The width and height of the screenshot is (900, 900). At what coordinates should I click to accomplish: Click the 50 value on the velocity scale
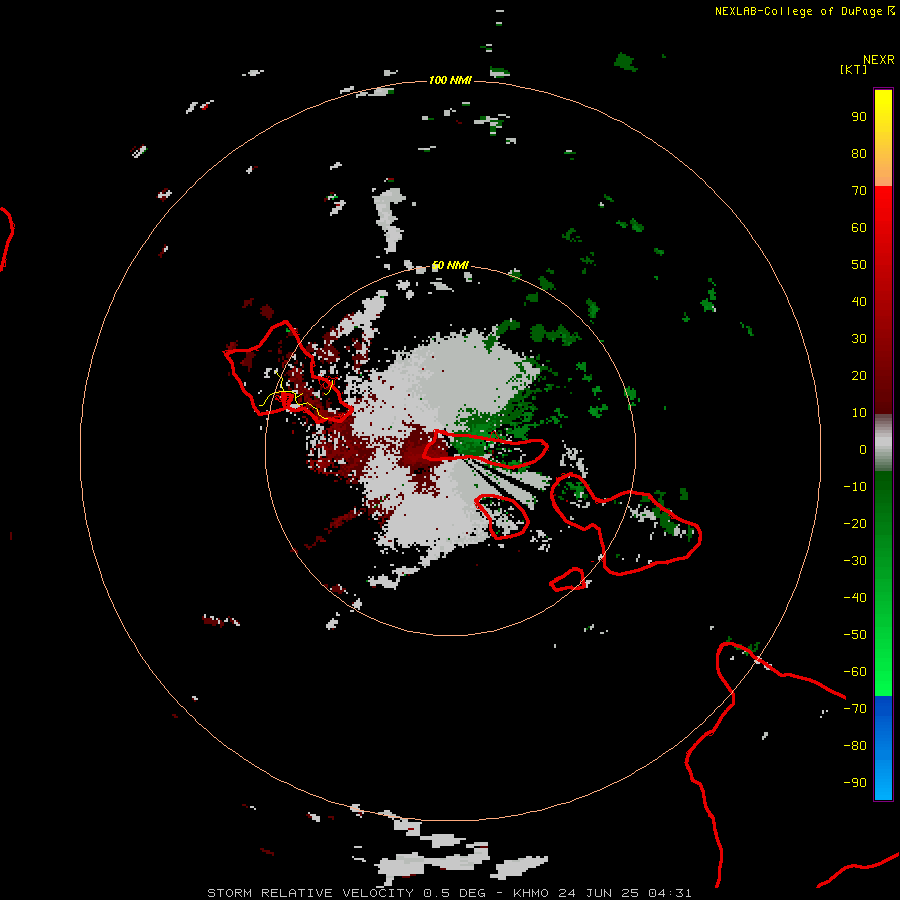[859, 265]
